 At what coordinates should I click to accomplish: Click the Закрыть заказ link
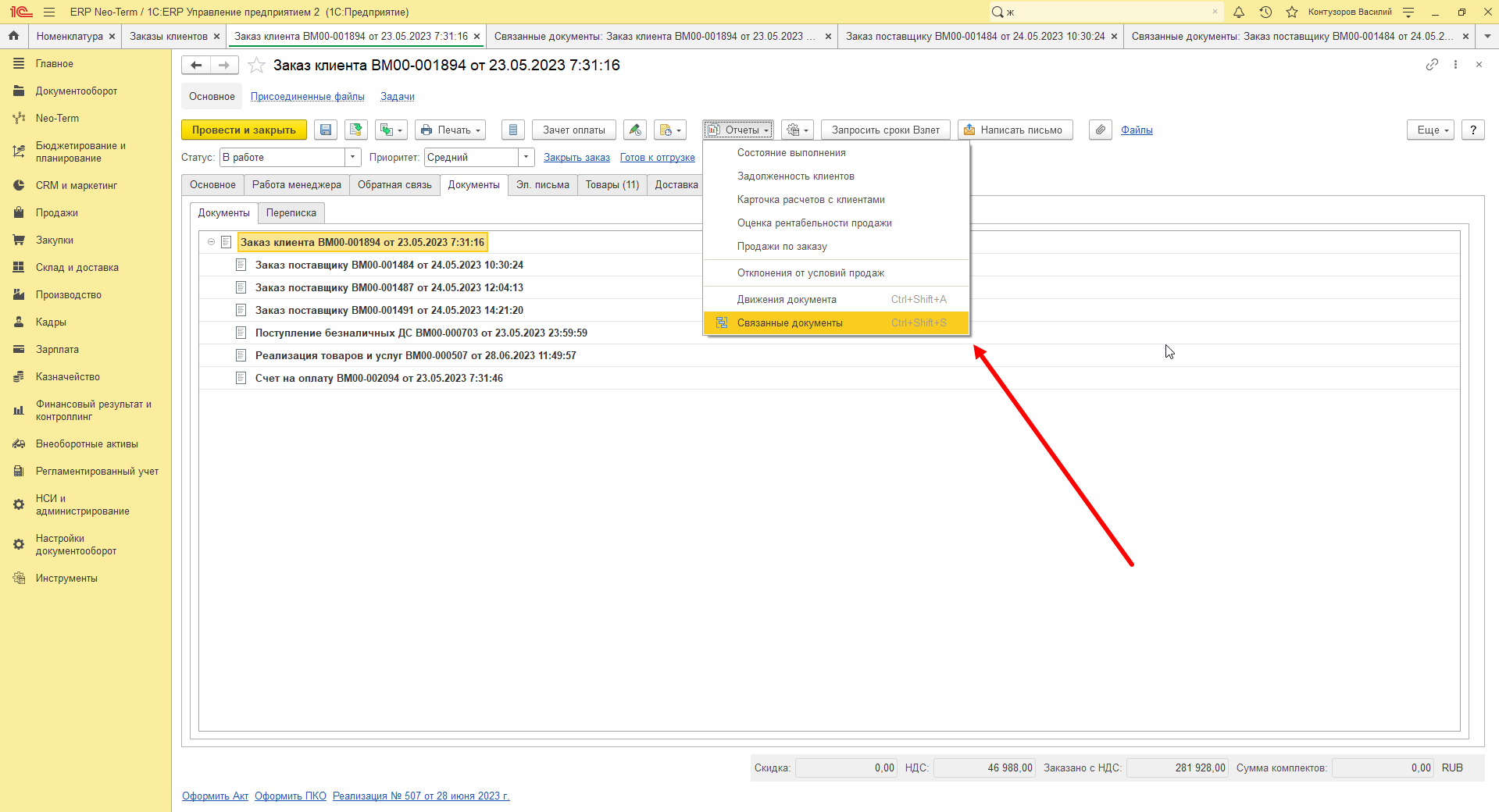pos(576,158)
